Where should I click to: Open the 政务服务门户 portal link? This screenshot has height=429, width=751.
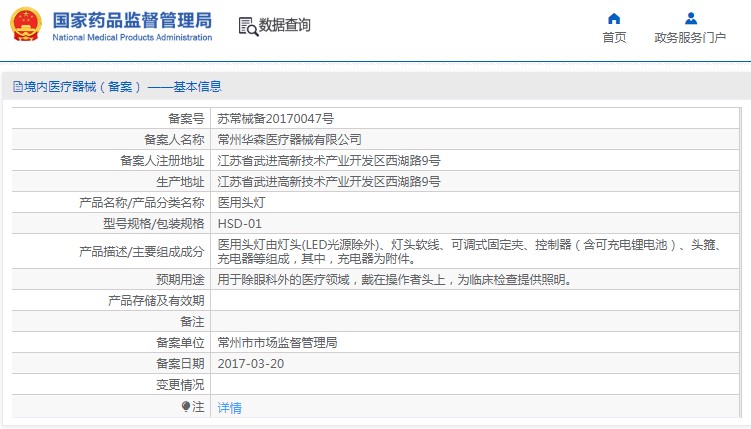(690, 38)
